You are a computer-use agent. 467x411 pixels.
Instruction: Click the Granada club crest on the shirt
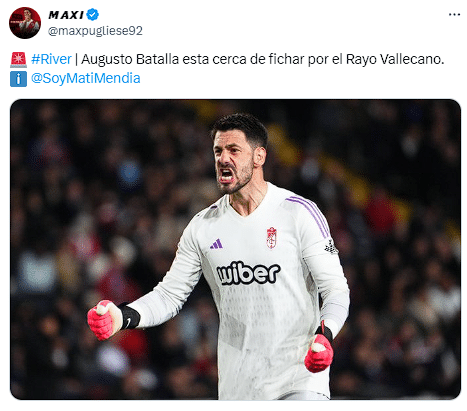[x=271, y=238]
